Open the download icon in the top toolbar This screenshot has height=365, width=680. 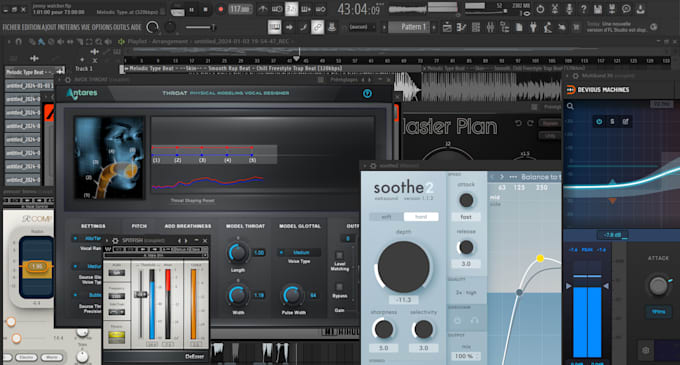coord(641,9)
